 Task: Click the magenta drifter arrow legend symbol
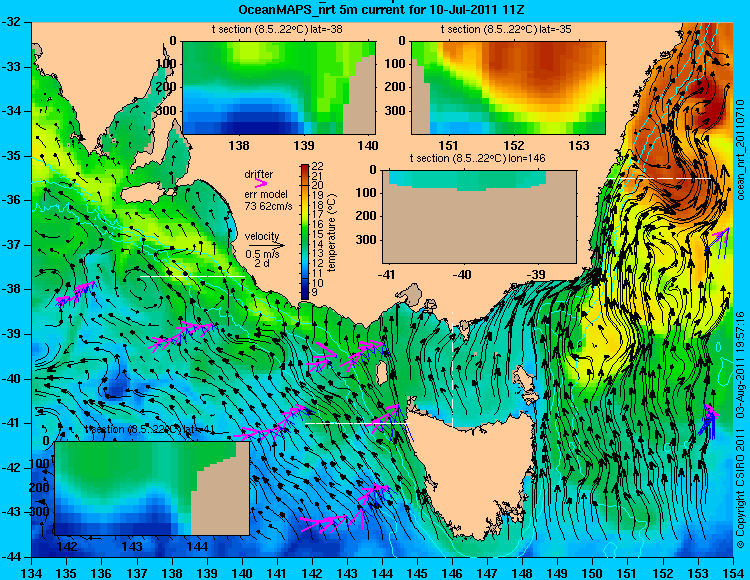point(261,183)
